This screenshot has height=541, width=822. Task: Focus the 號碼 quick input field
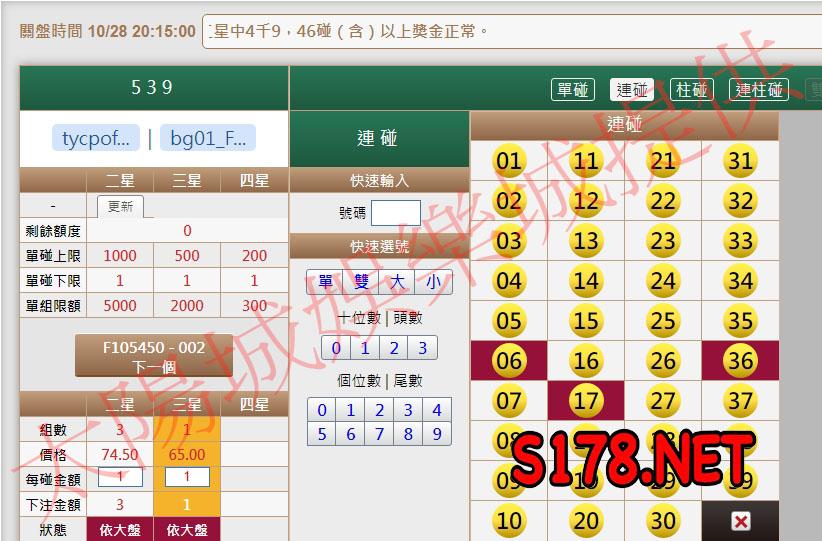click(x=396, y=213)
